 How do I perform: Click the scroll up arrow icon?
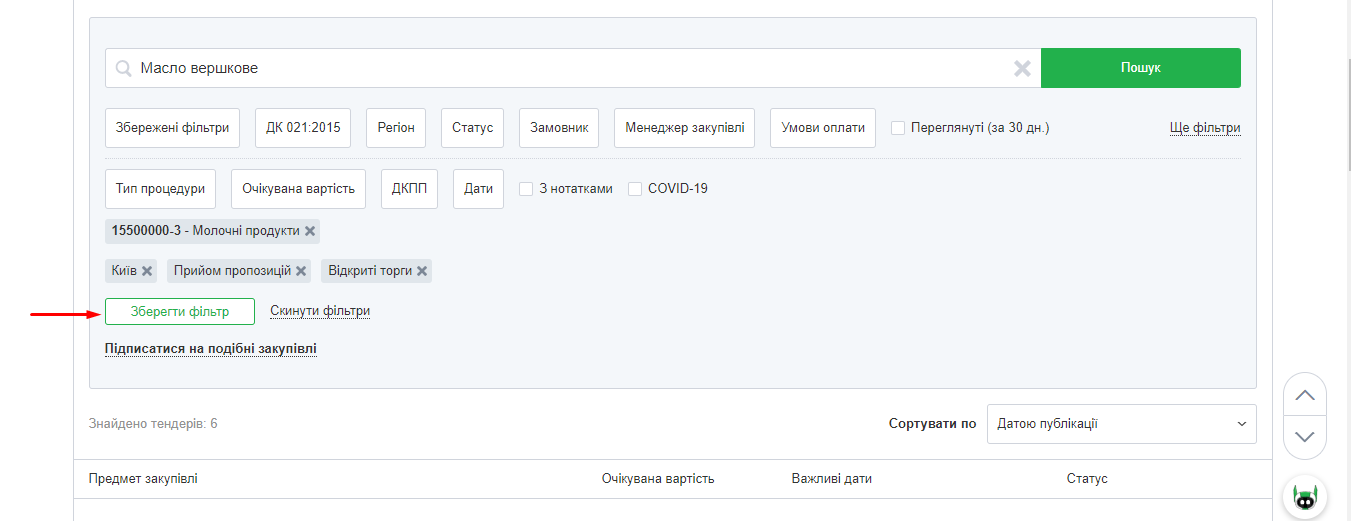(x=1304, y=396)
